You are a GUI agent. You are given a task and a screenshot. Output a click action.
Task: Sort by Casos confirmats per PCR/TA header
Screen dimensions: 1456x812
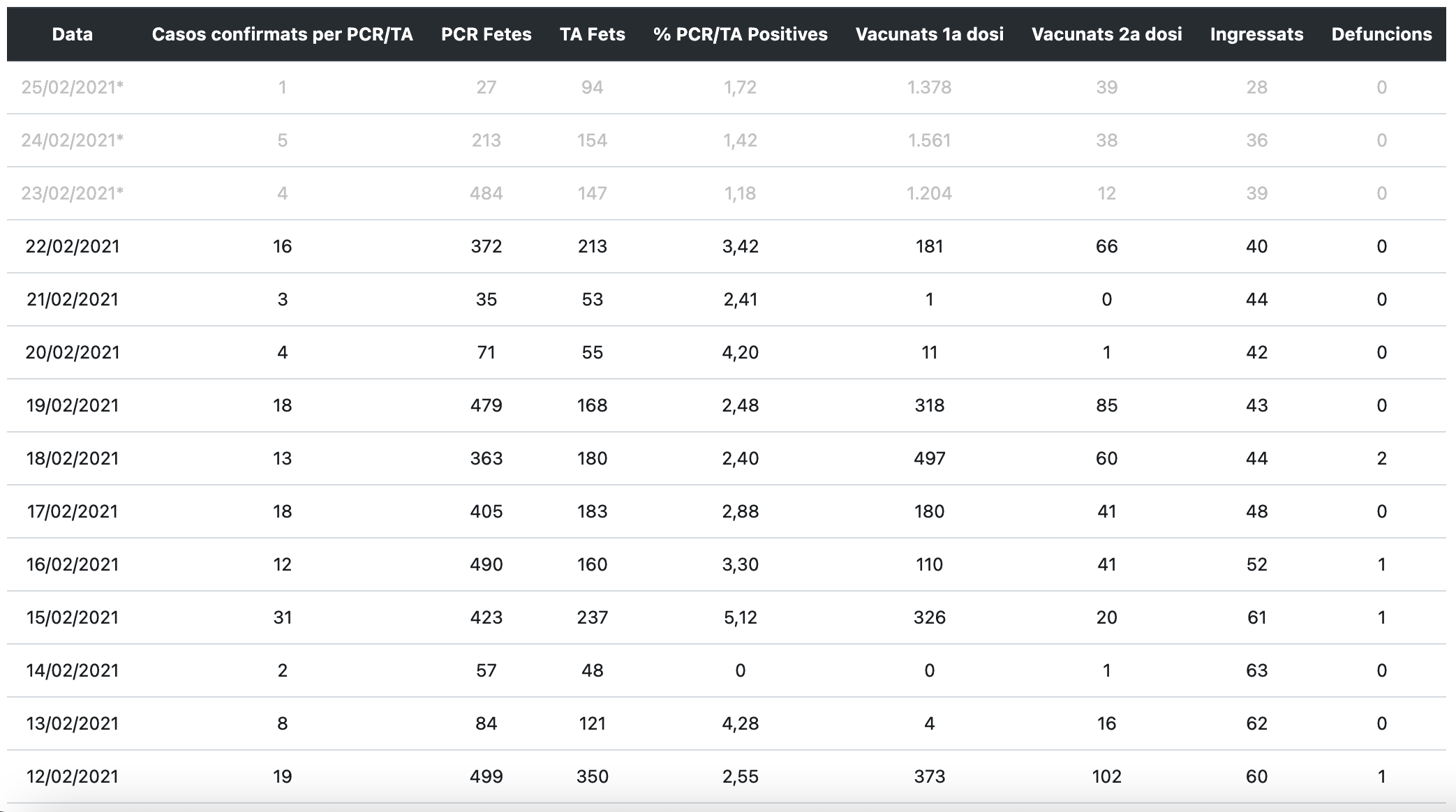click(282, 34)
